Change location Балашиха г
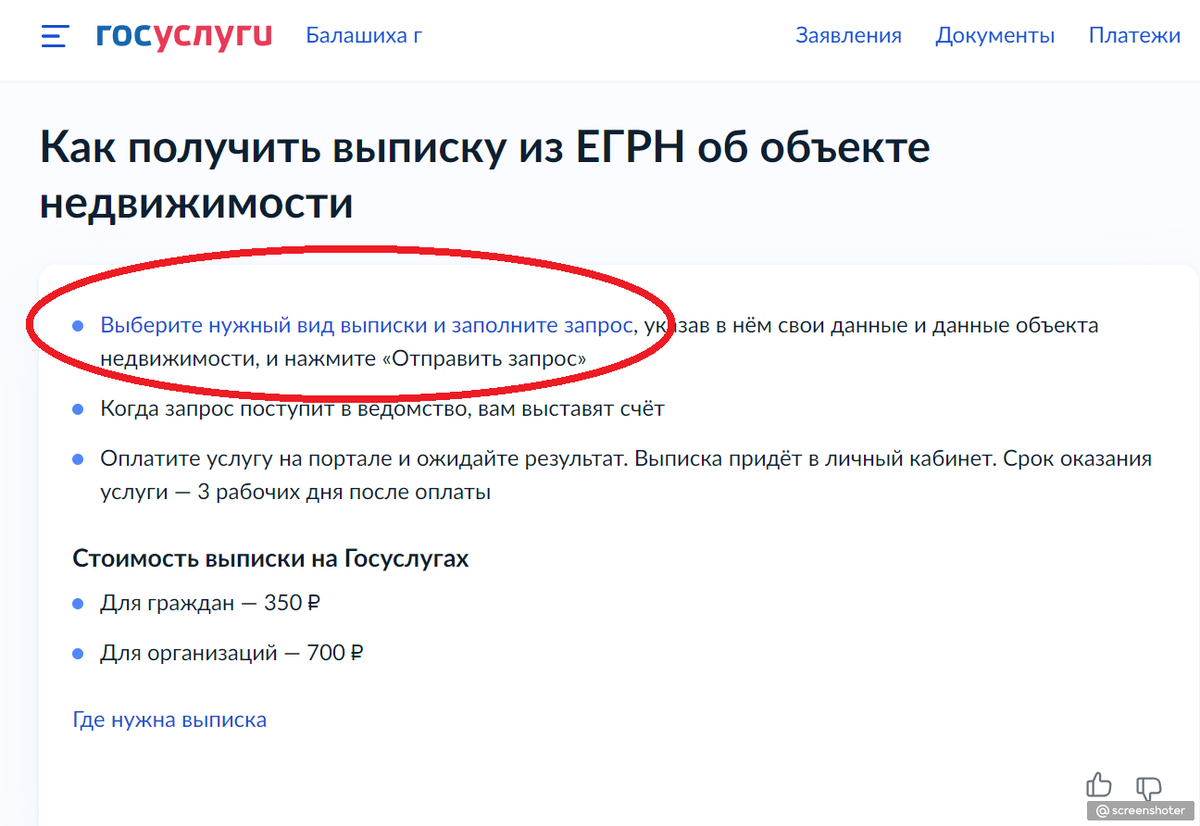This screenshot has width=1200, height=826. (x=364, y=36)
